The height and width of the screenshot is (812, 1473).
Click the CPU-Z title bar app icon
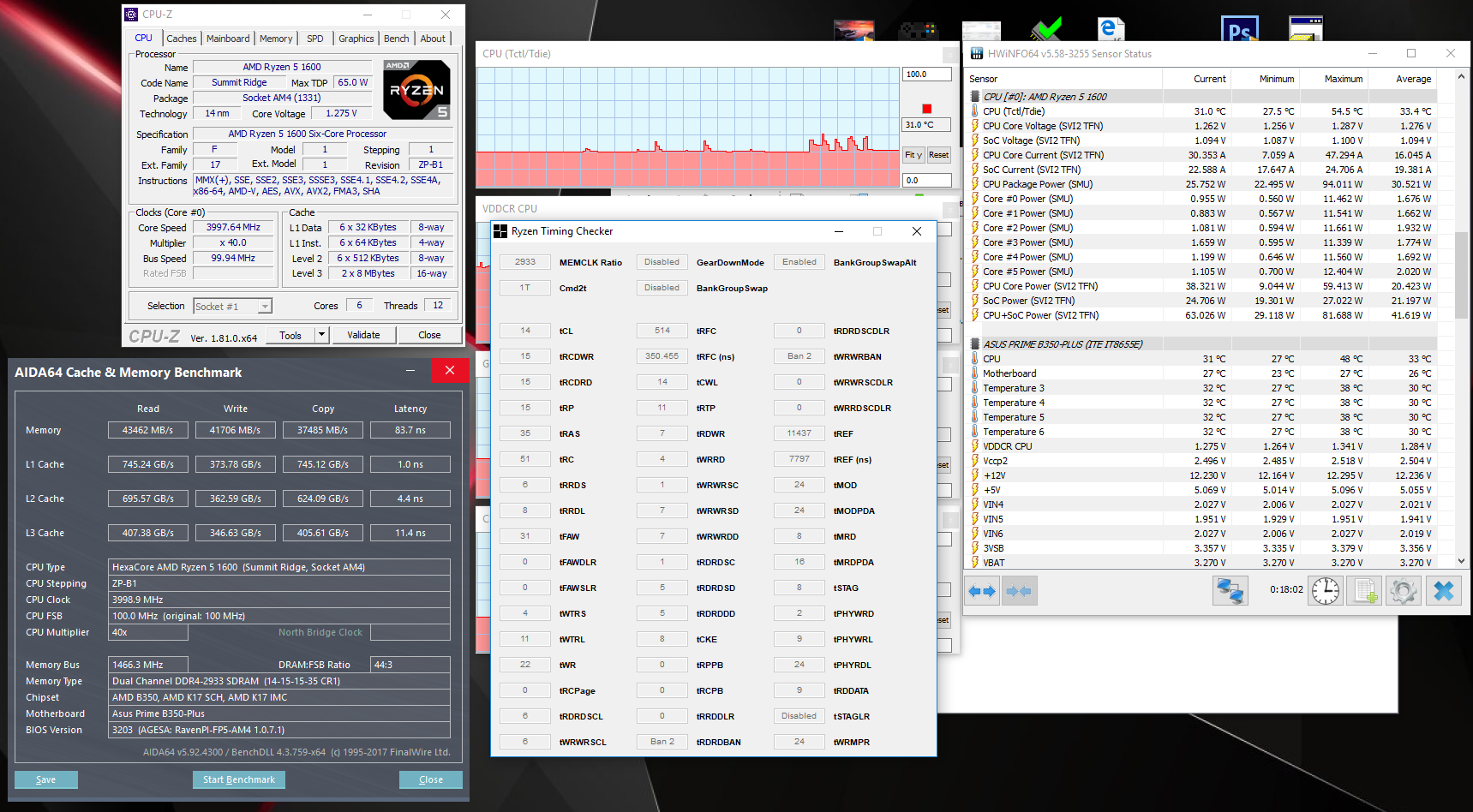click(x=131, y=15)
